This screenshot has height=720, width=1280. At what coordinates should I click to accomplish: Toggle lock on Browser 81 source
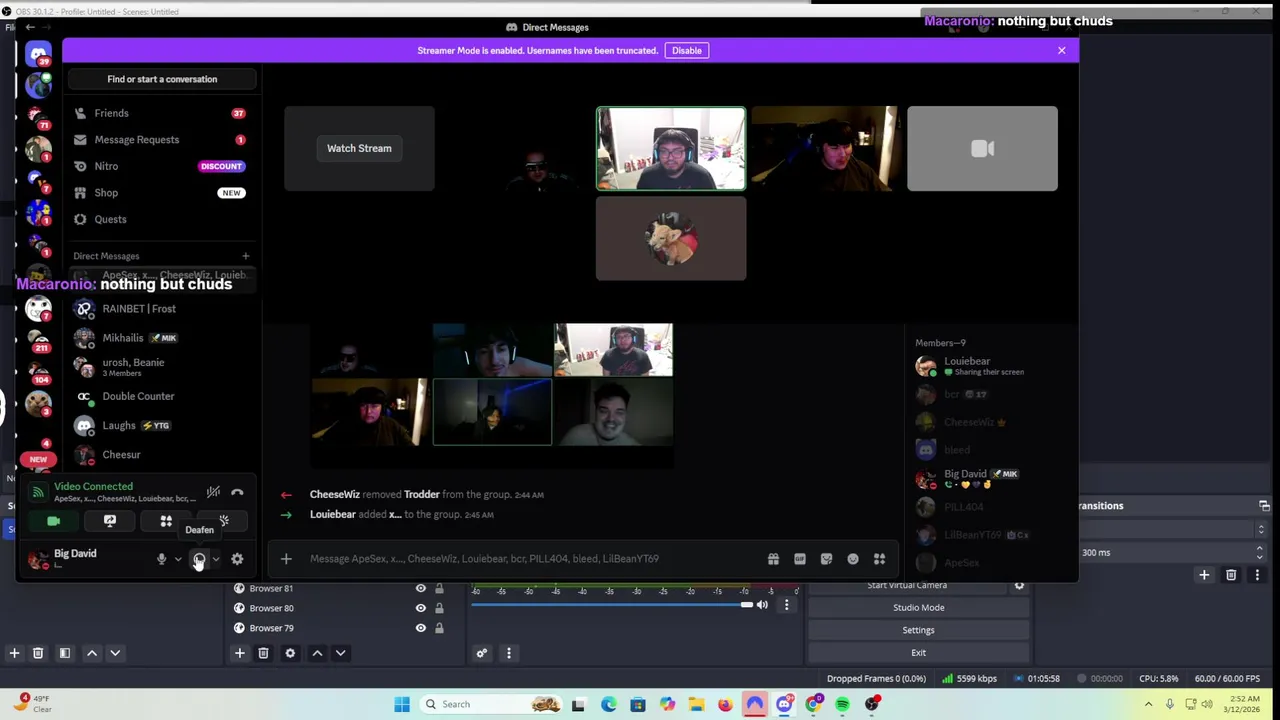click(x=439, y=588)
